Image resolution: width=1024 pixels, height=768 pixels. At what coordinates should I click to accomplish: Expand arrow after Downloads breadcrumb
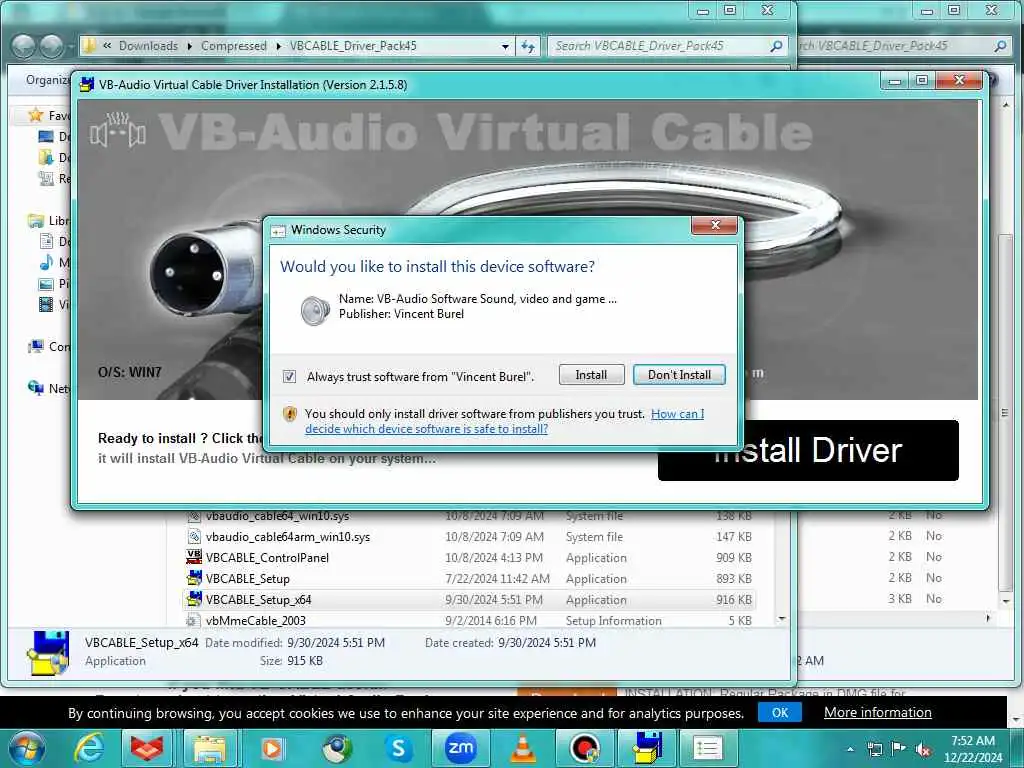[190, 46]
